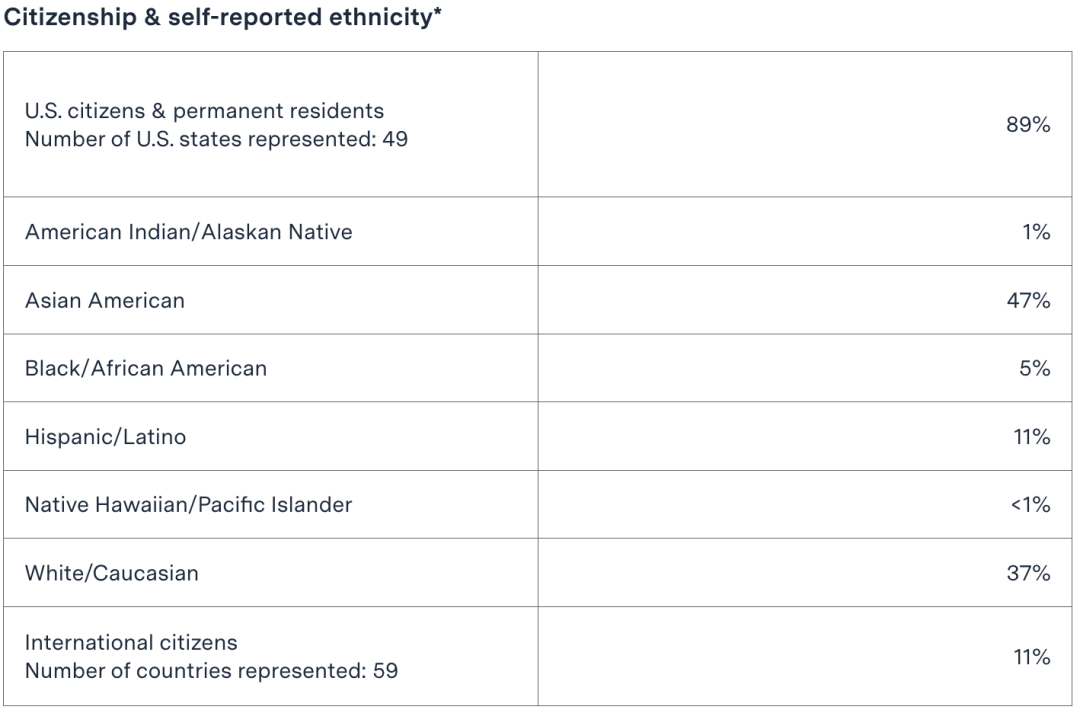Click the U.S. citizens & permanent residents label
The image size is (1080, 713).
[204, 110]
